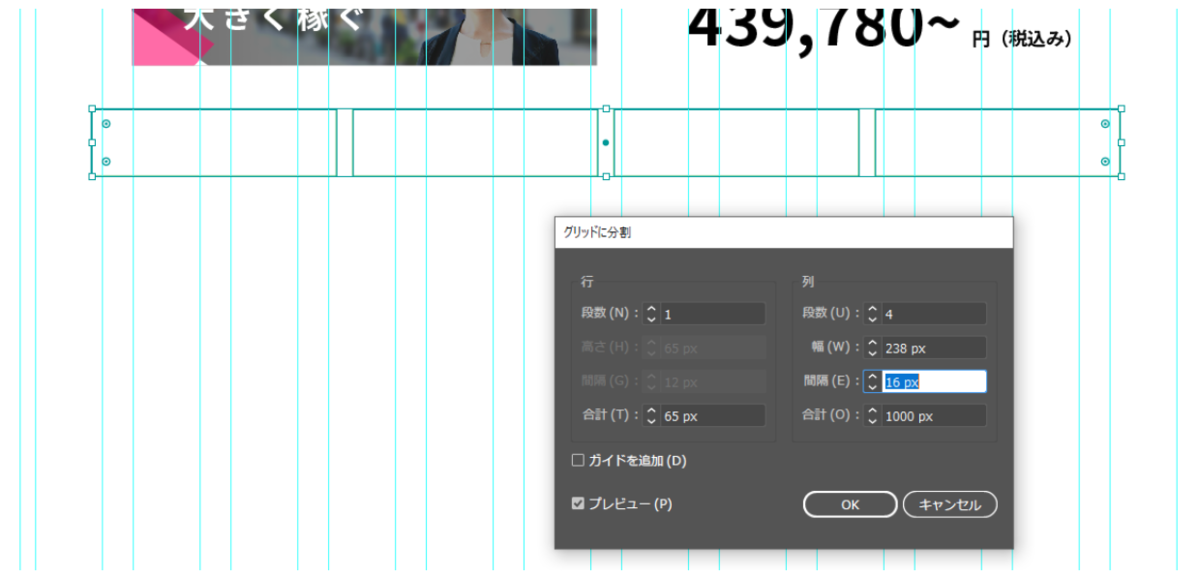Click the 円（税込み） text on canvas
The width and height of the screenshot is (1200, 578).
[x=1022, y=39]
